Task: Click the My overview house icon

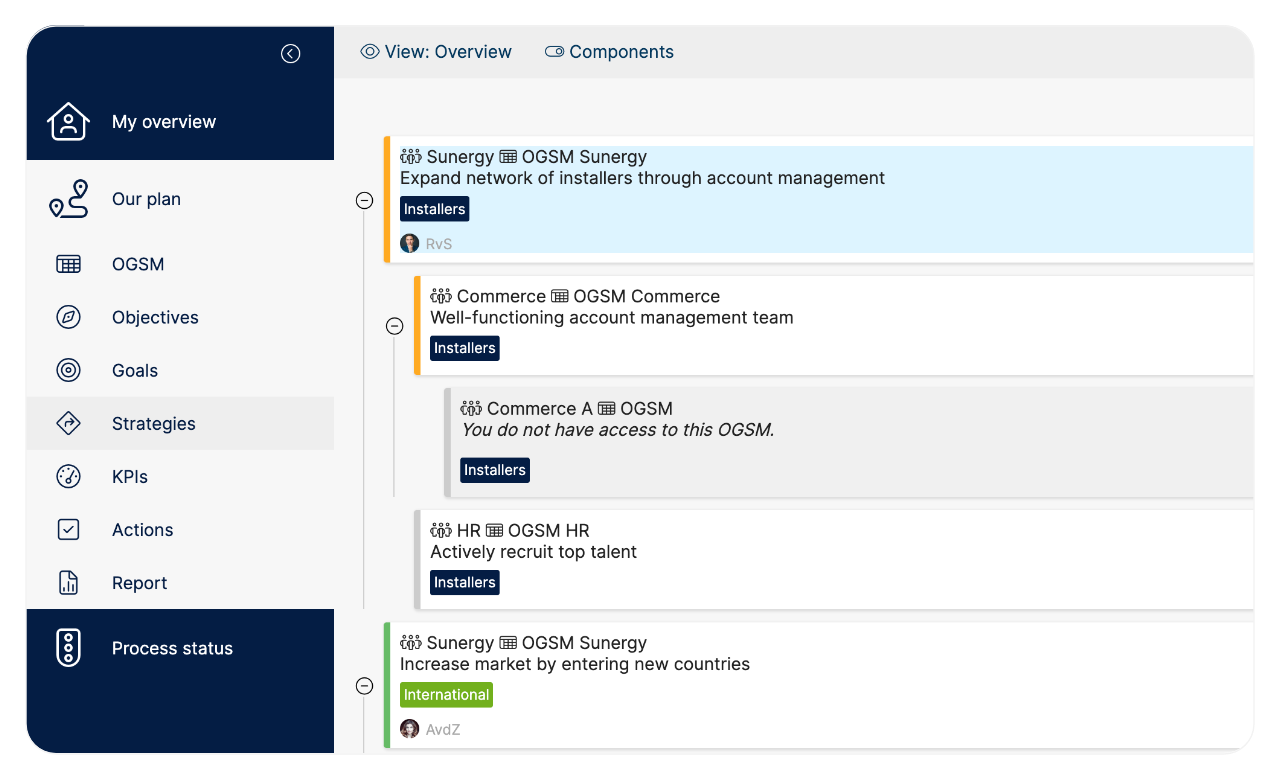Action: 68,122
